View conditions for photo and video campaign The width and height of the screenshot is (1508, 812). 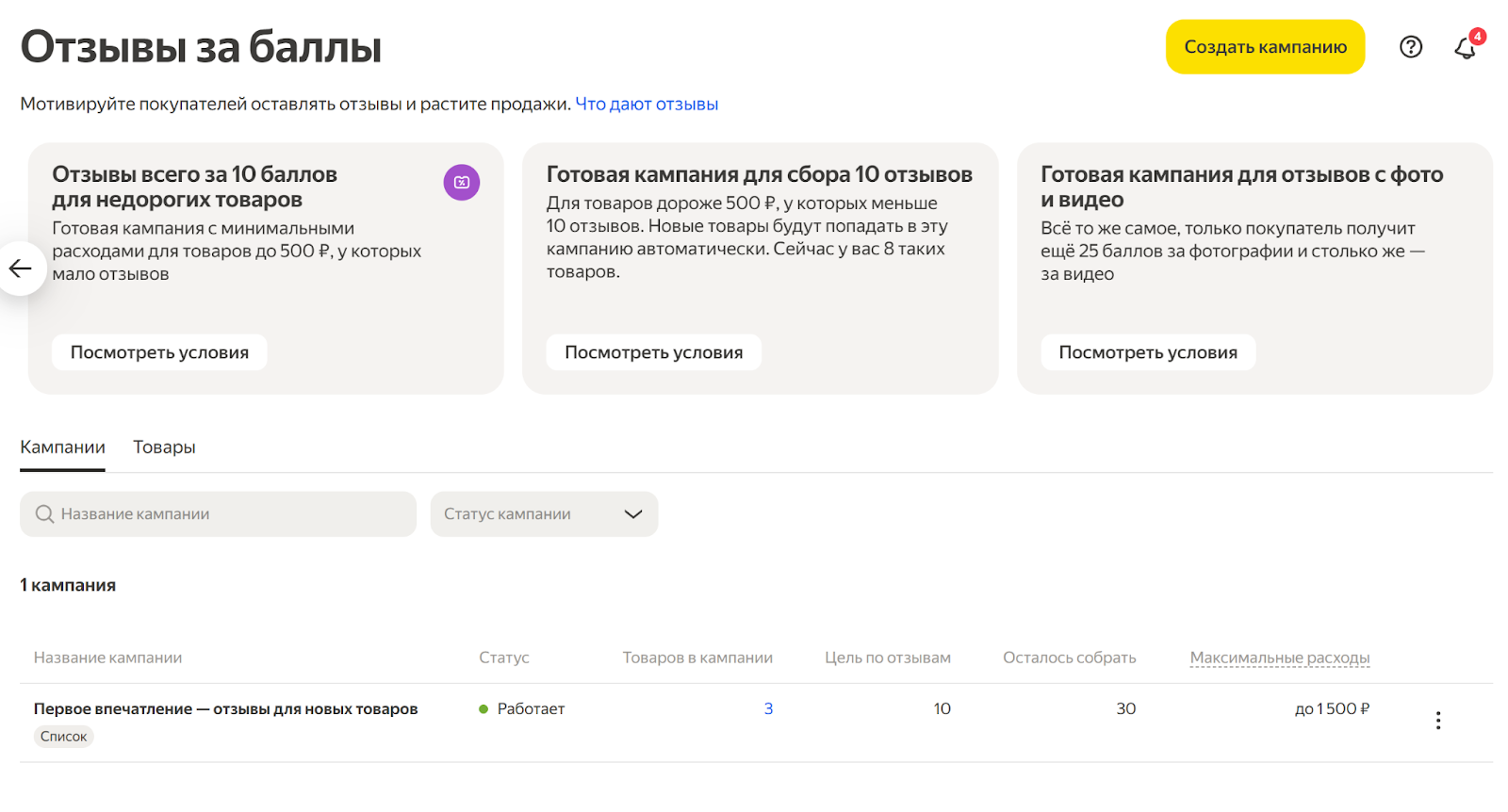click(1147, 352)
